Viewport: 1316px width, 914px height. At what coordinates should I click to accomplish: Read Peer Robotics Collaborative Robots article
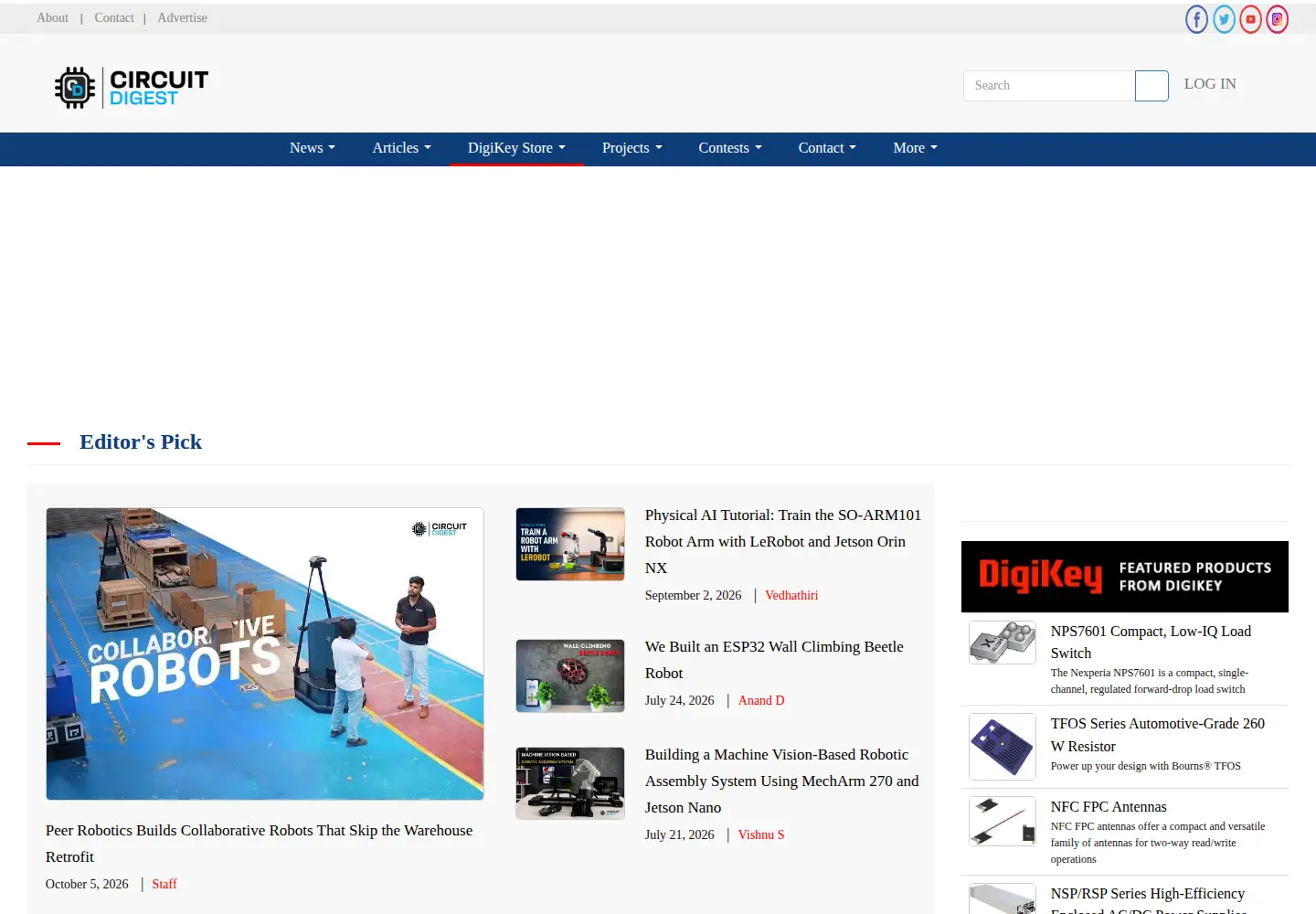click(260, 844)
